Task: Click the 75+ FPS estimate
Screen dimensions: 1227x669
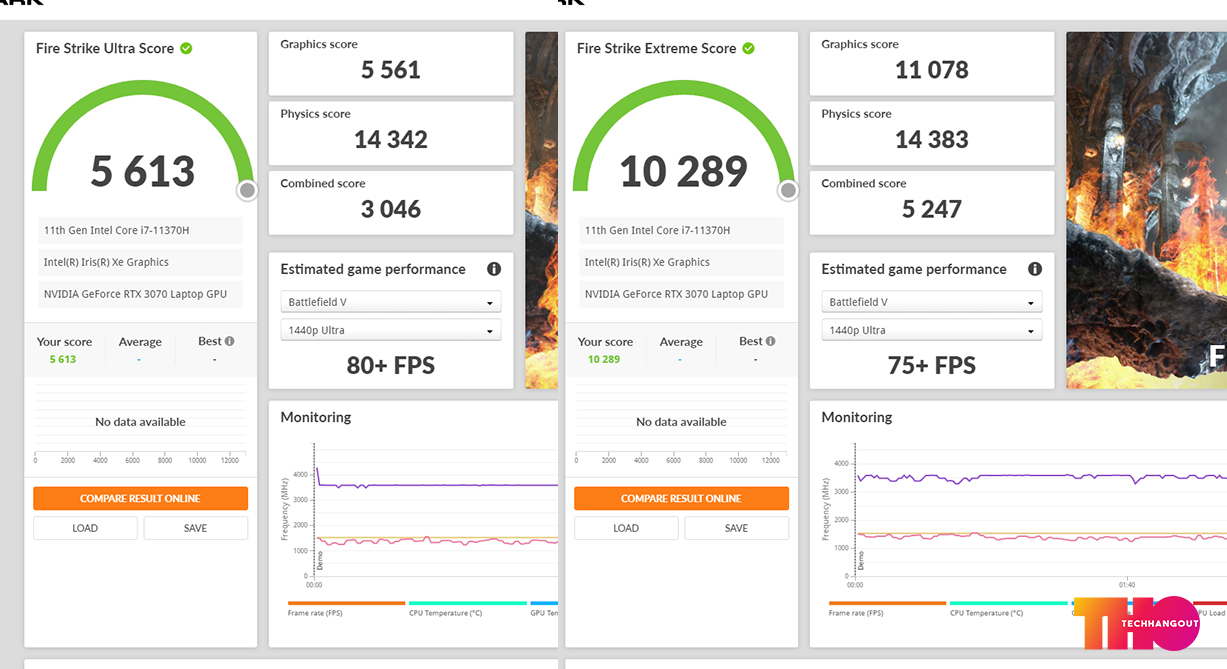Action: coord(932,365)
